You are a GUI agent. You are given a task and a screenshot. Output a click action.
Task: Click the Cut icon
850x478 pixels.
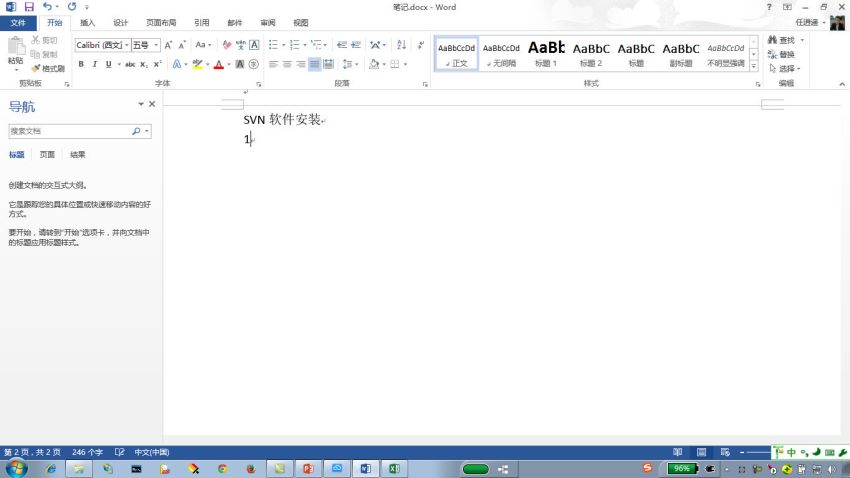pyautogui.click(x=36, y=40)
